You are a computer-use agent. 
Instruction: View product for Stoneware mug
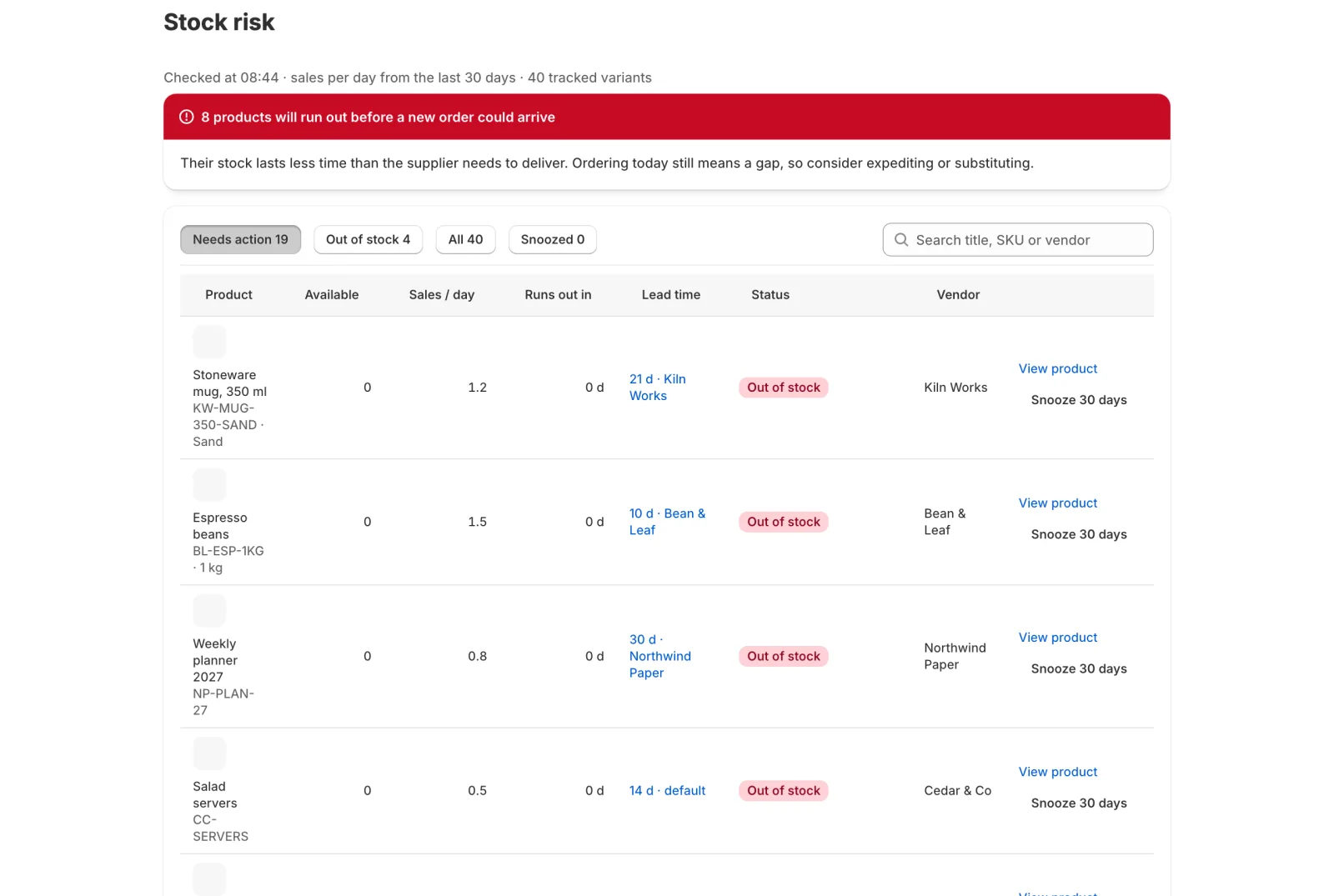[x=1057, y=368]
